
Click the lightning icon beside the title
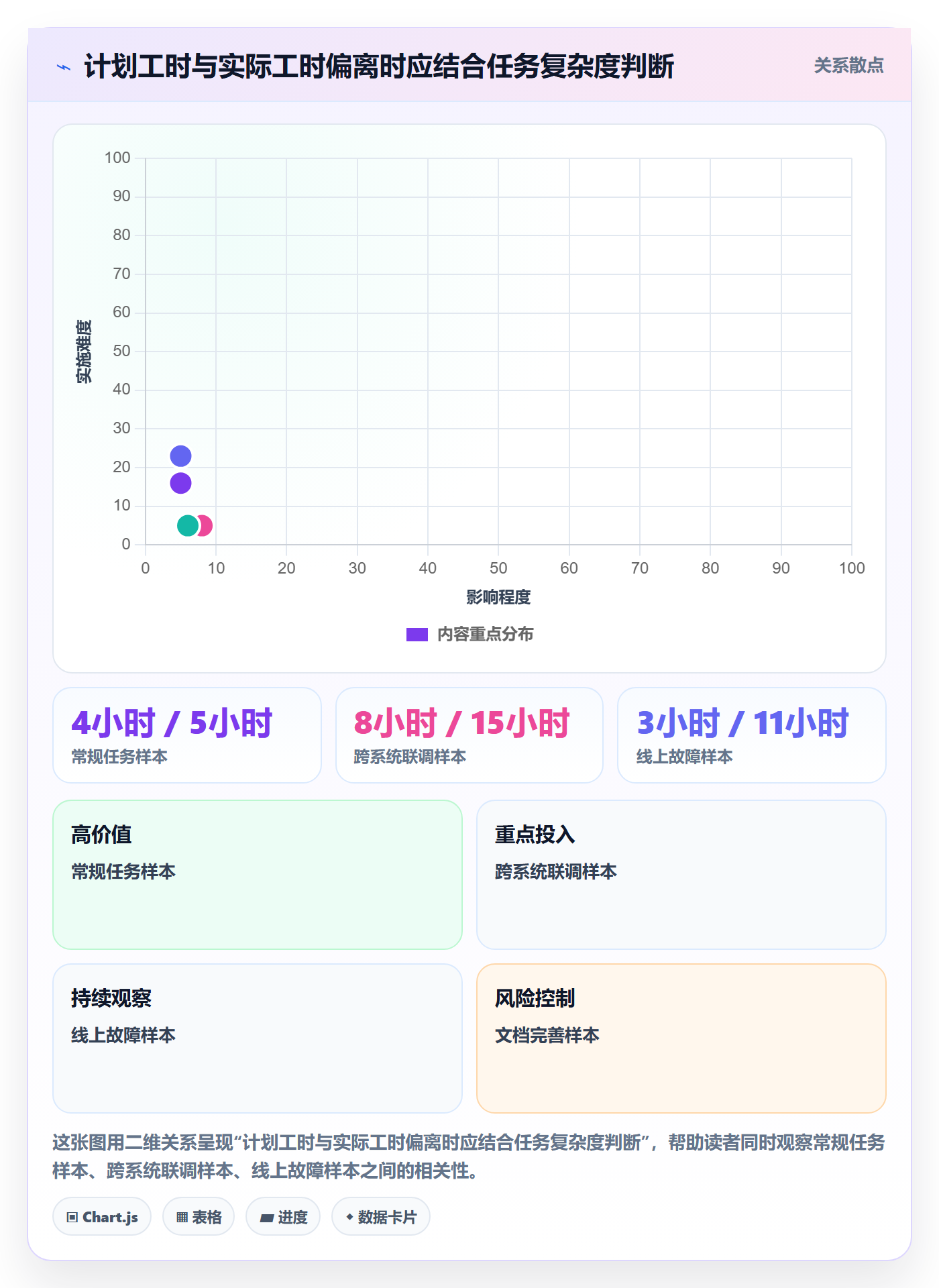point(64,67)
